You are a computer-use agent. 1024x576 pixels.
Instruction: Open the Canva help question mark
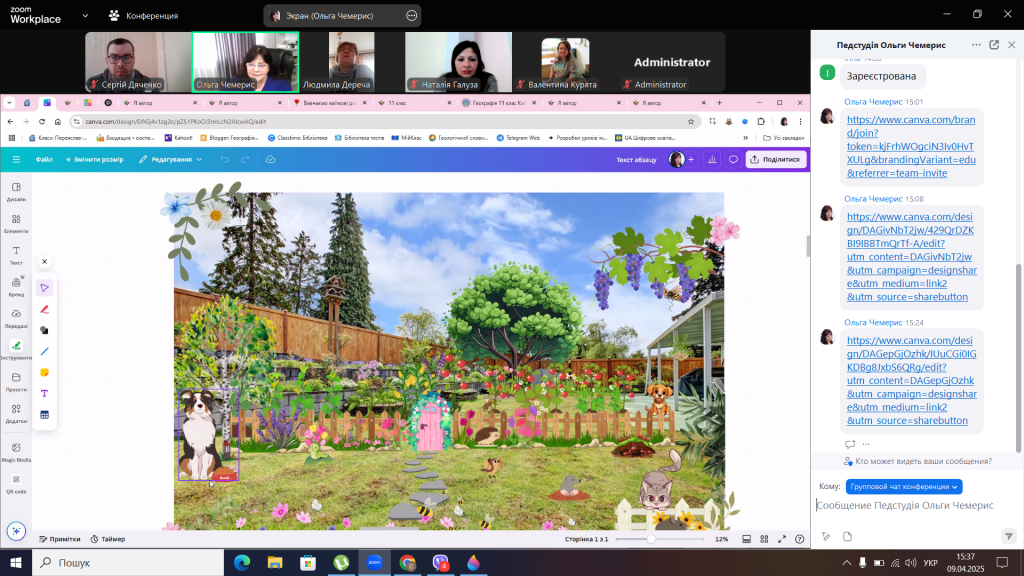(800, 539)
